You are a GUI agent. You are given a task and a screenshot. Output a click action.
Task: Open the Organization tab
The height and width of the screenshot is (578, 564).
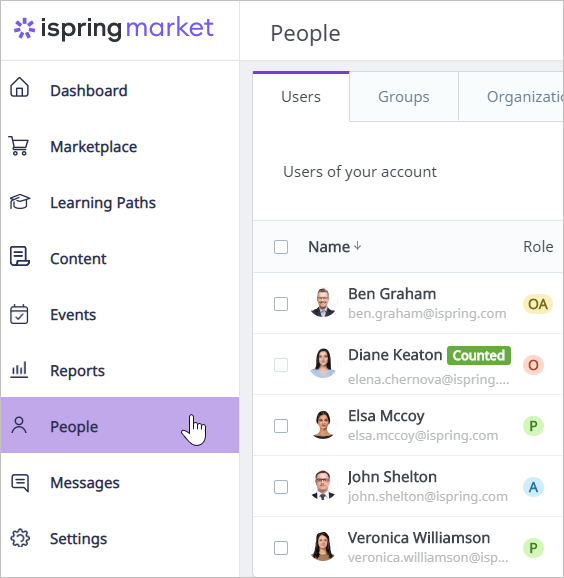(x=511, y=97)
